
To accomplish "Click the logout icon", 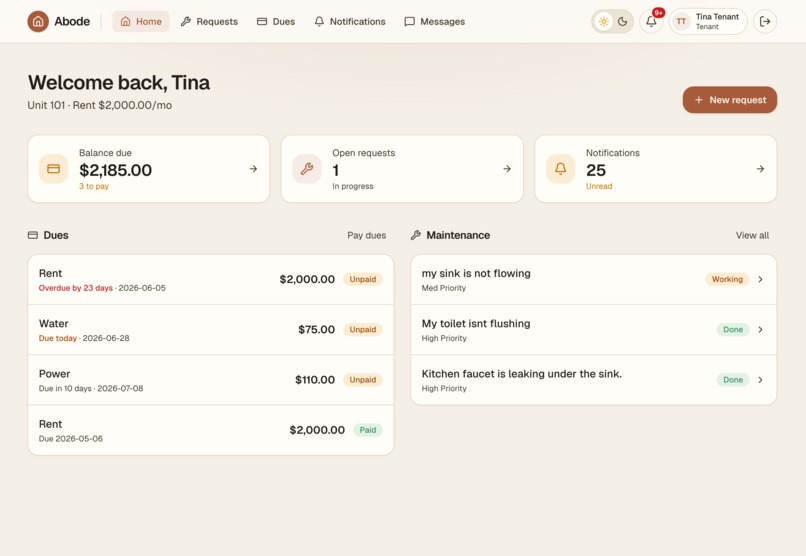I will [x=765, y=22].
